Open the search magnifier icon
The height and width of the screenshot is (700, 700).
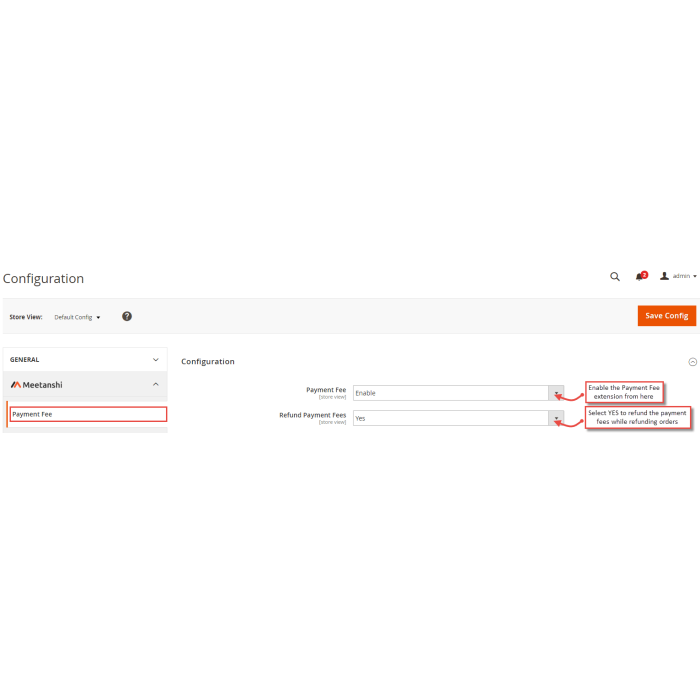click(615, 277)
